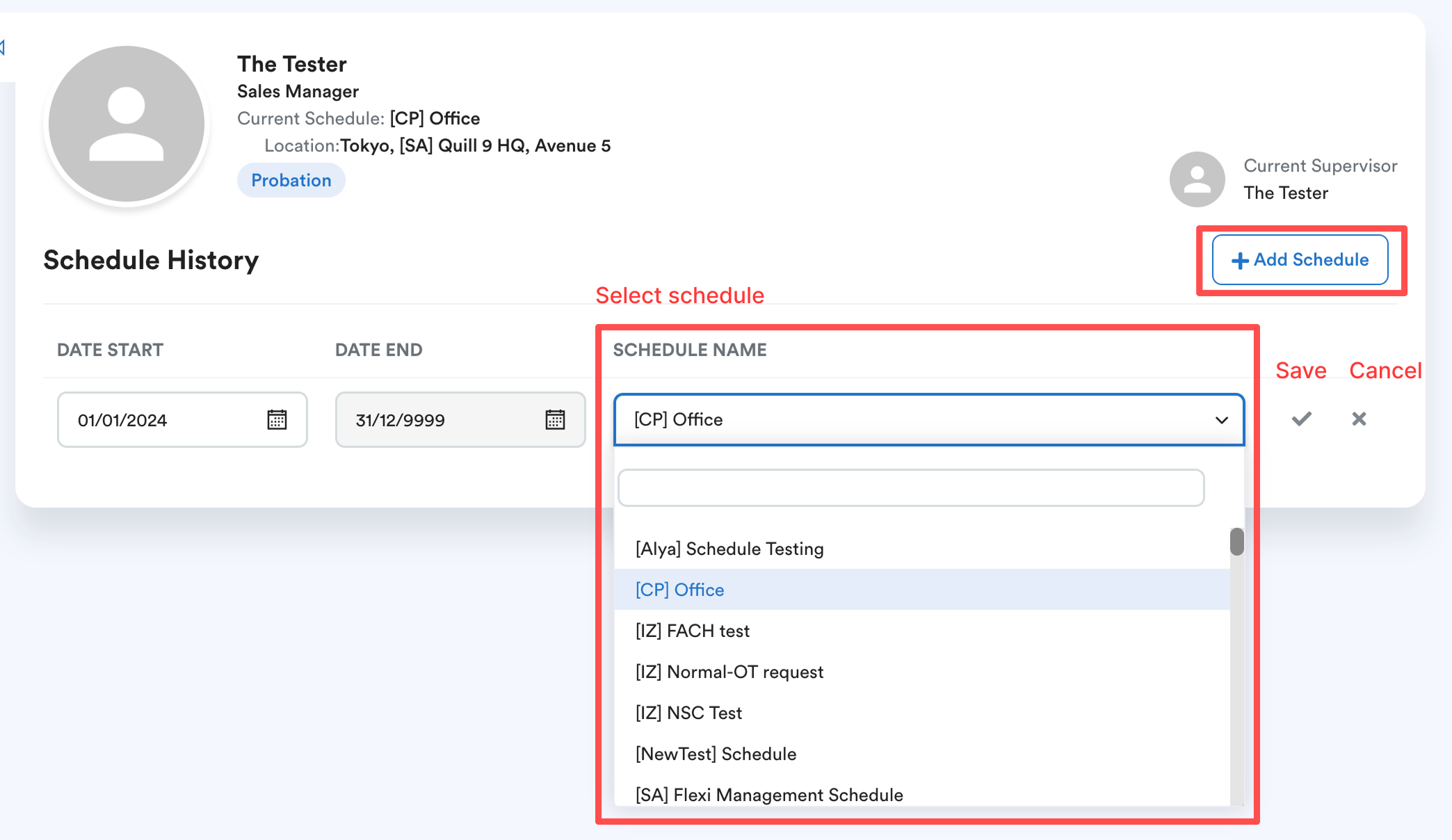1452x840 pixels.
Task: Click the X icon to cancel editing
Action: click(x=1359, y=419)
